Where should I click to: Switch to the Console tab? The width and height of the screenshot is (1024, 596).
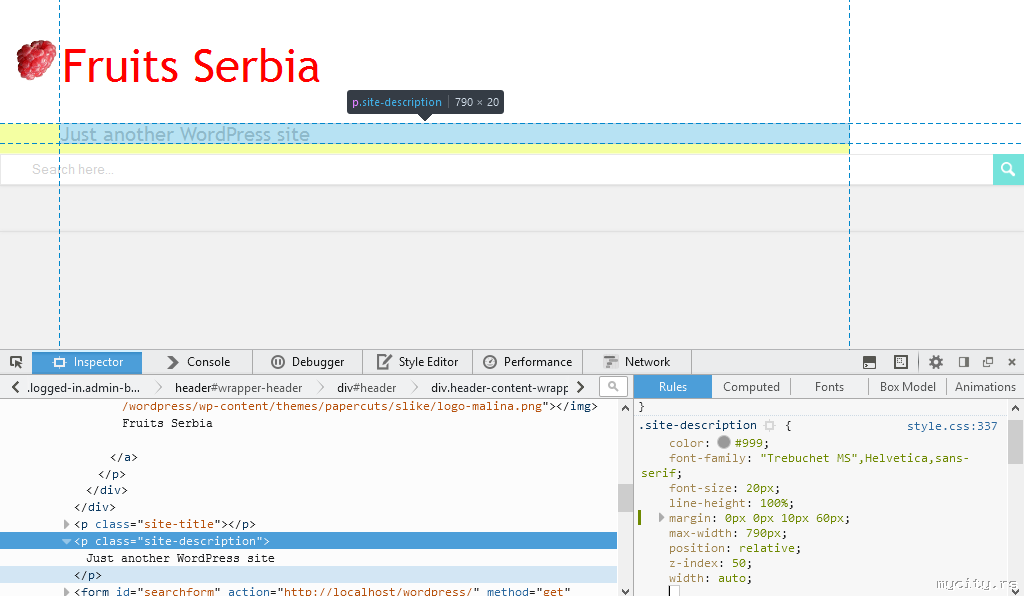[198, 362]
